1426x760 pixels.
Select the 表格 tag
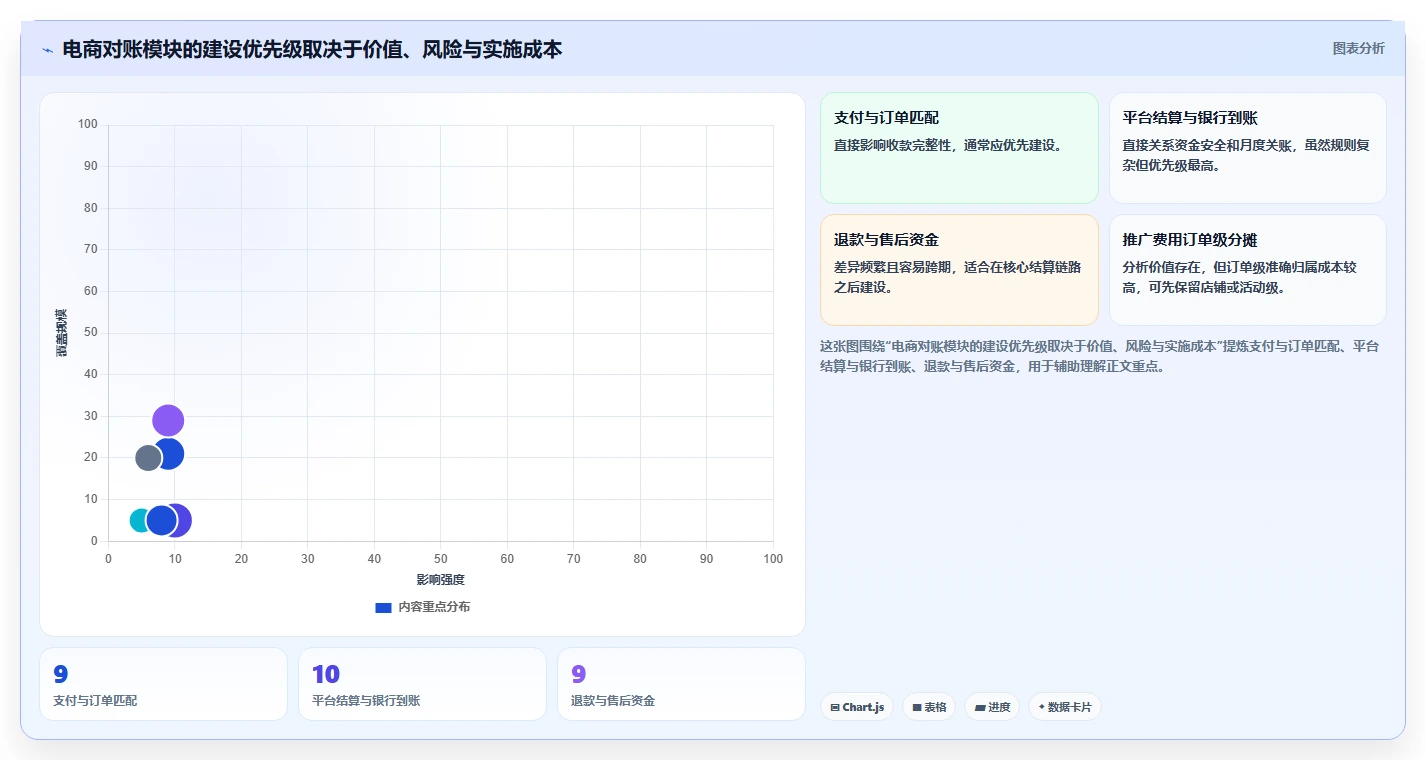tap(929, 707)
